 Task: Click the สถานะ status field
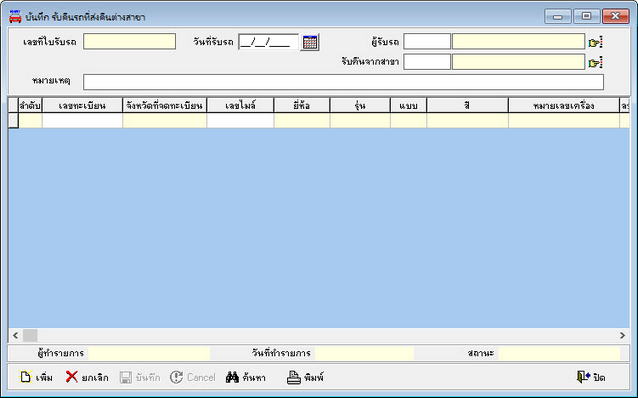tap(559, 353)
